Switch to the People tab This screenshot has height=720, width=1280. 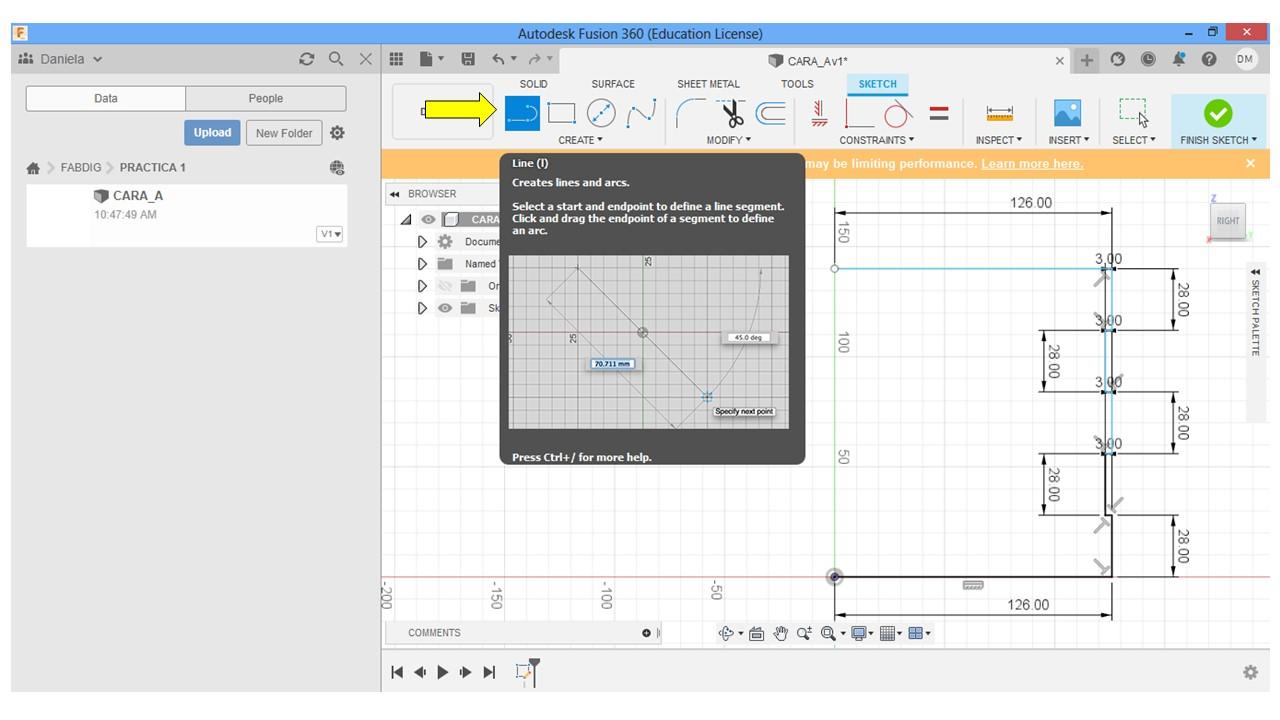click(266, 98)
